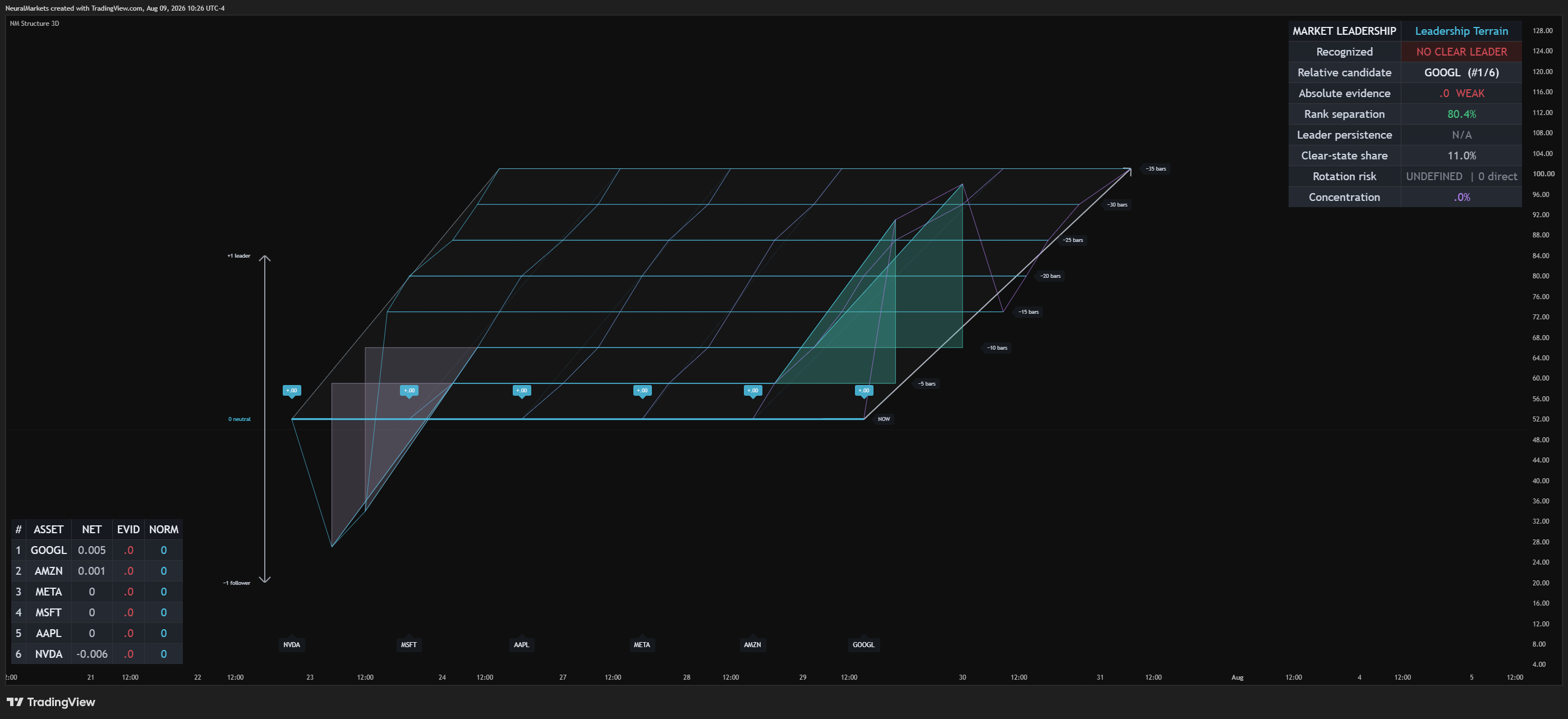Click the AMZN asset label under the chart
The image size is (1568, 719).
coord(752,644)
